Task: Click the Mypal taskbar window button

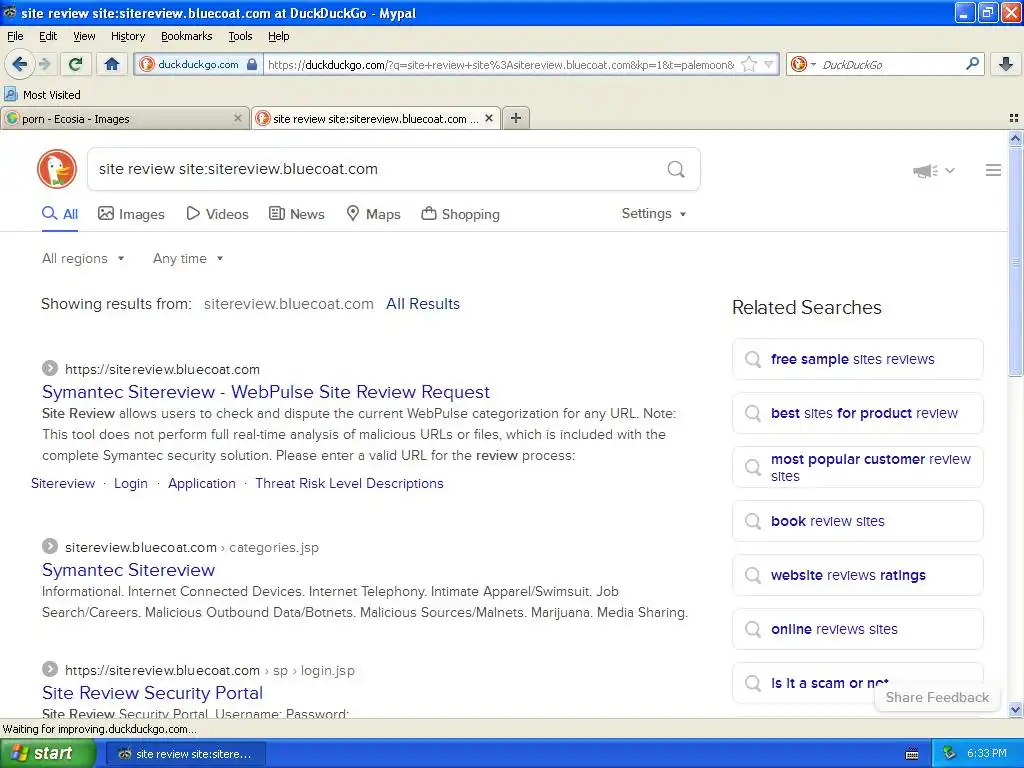Action: (186, 754)
